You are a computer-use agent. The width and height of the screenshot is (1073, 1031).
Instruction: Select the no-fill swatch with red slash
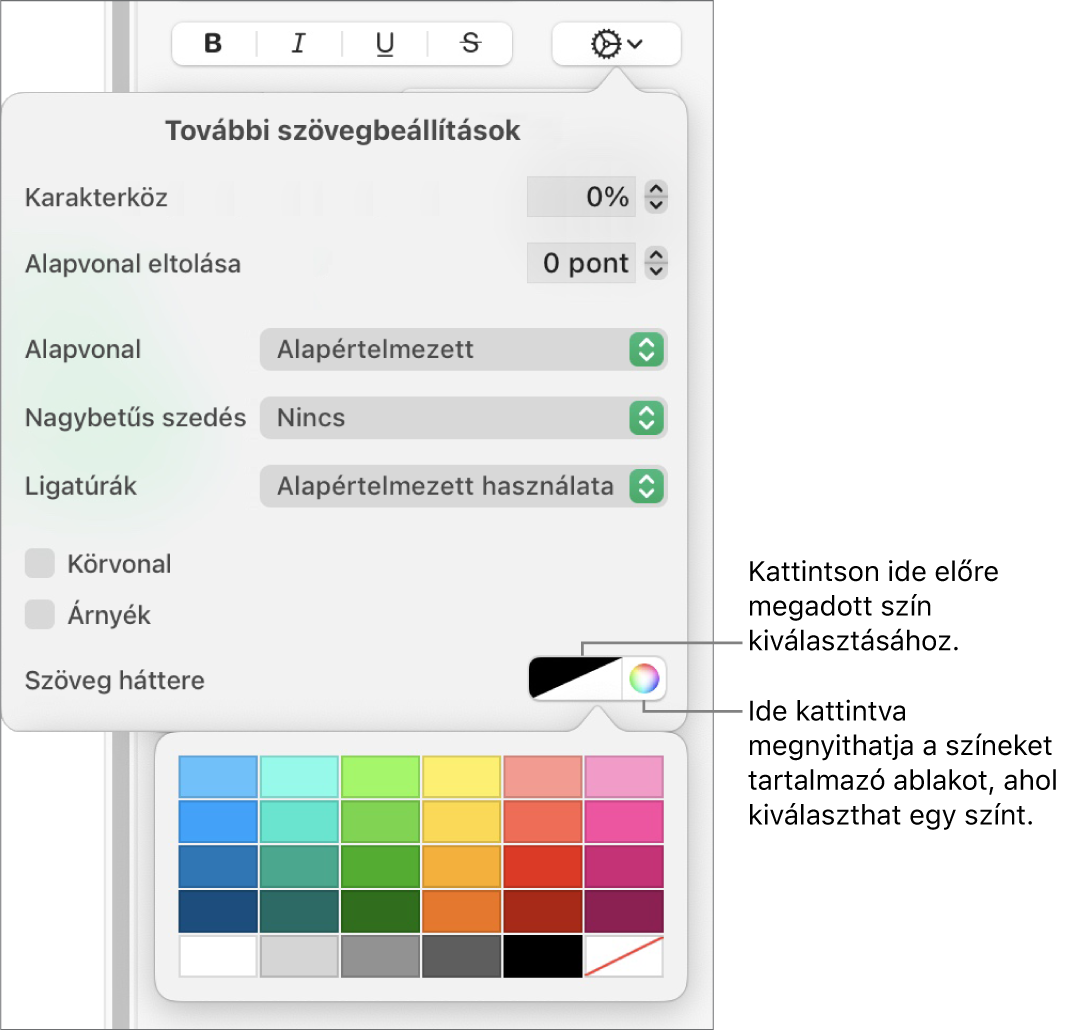click(x=624, y=956)
